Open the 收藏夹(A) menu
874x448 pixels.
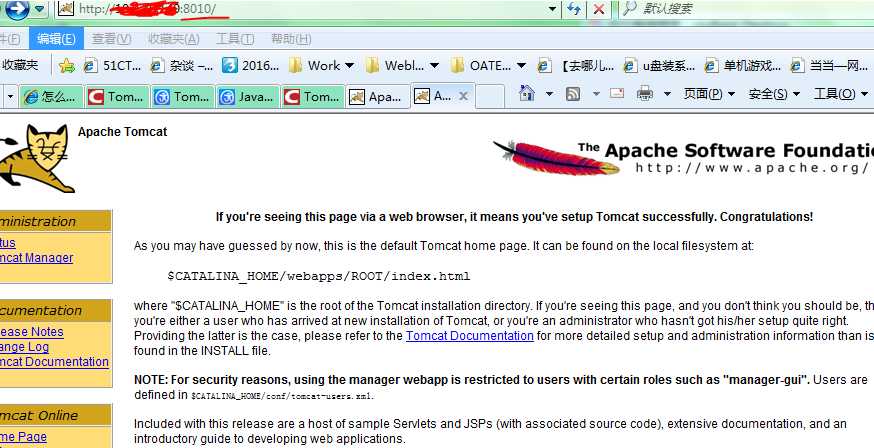point(174,39)
